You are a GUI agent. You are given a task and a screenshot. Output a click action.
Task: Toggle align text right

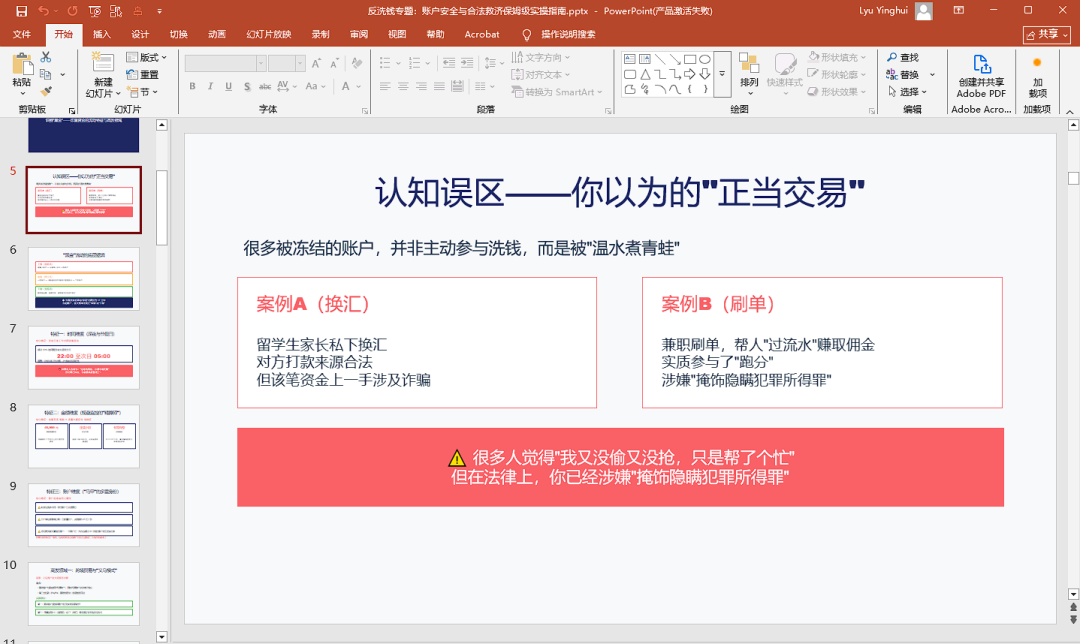[x=421, y=86]
